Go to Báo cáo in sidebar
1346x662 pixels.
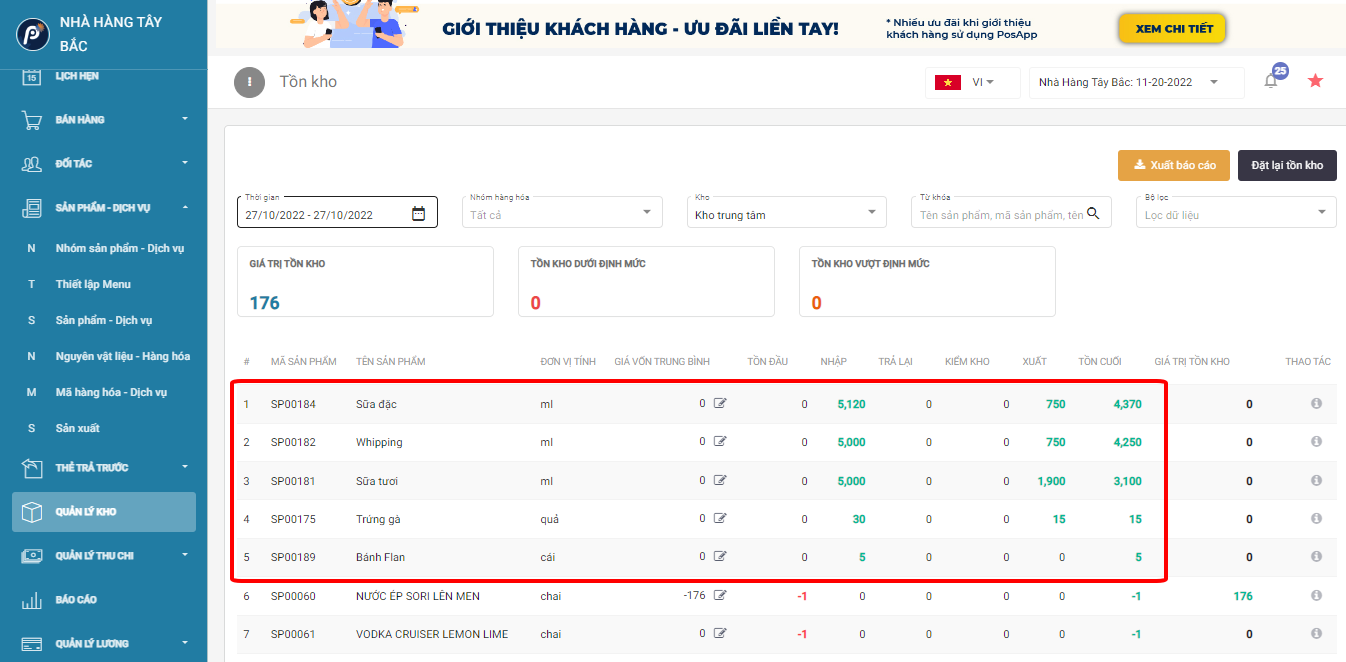coord(76,600)
